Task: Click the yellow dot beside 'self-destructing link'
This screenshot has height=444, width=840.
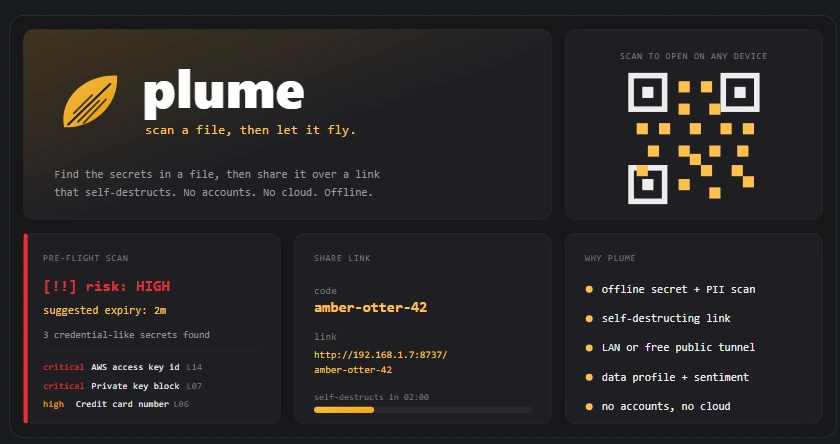Action: click(589, 319)
